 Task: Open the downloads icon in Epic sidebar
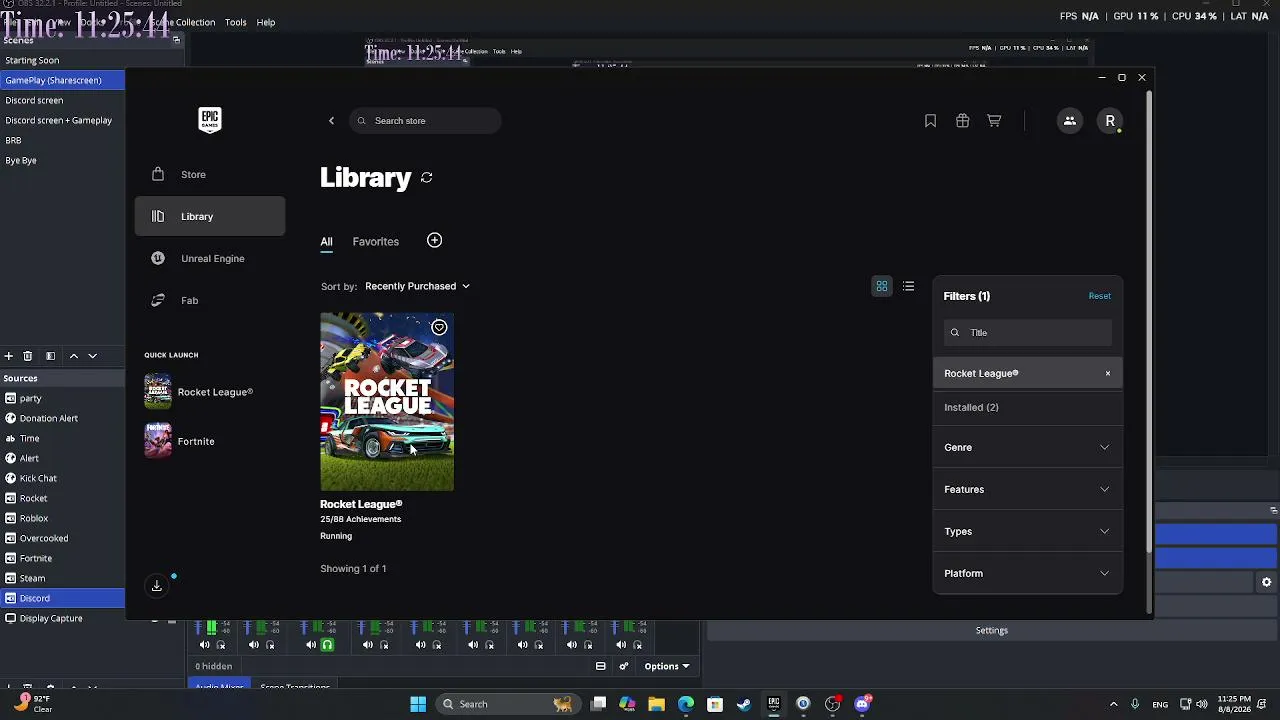(x=157, y=586)
